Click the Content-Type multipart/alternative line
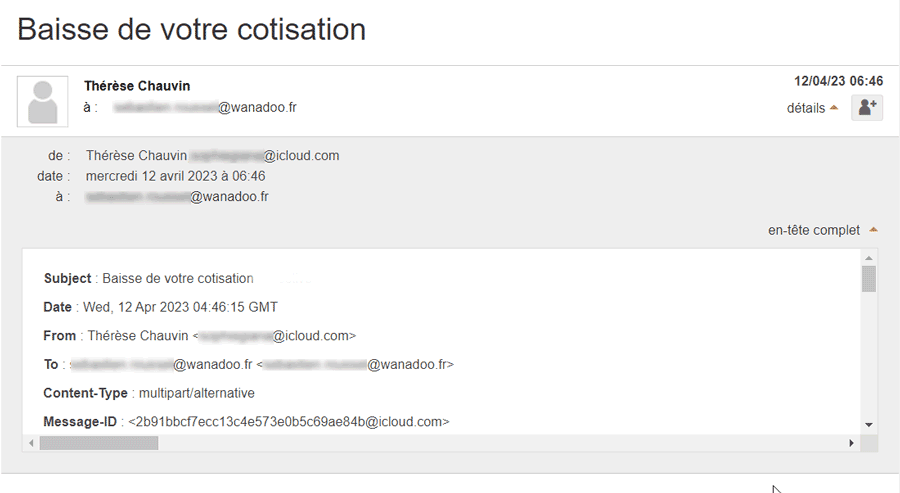Viewport: 900px width, 493px height. point(149,393)
